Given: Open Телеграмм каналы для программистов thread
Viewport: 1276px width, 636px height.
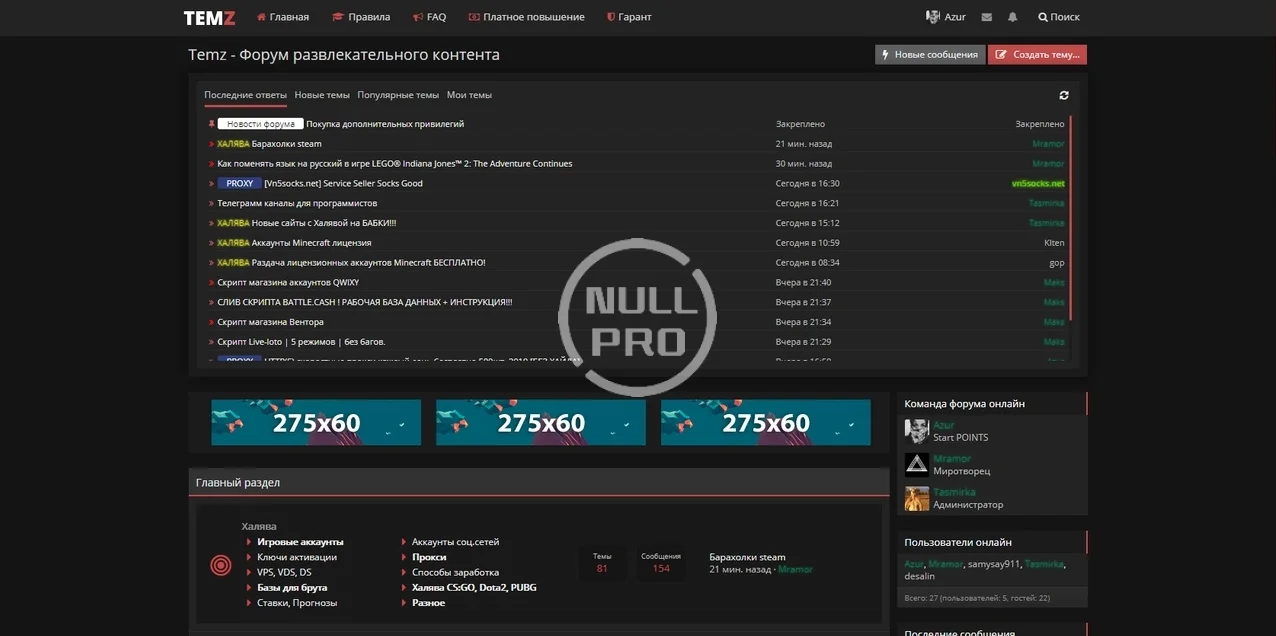Looking at the screenshot, I should [297, 203].
